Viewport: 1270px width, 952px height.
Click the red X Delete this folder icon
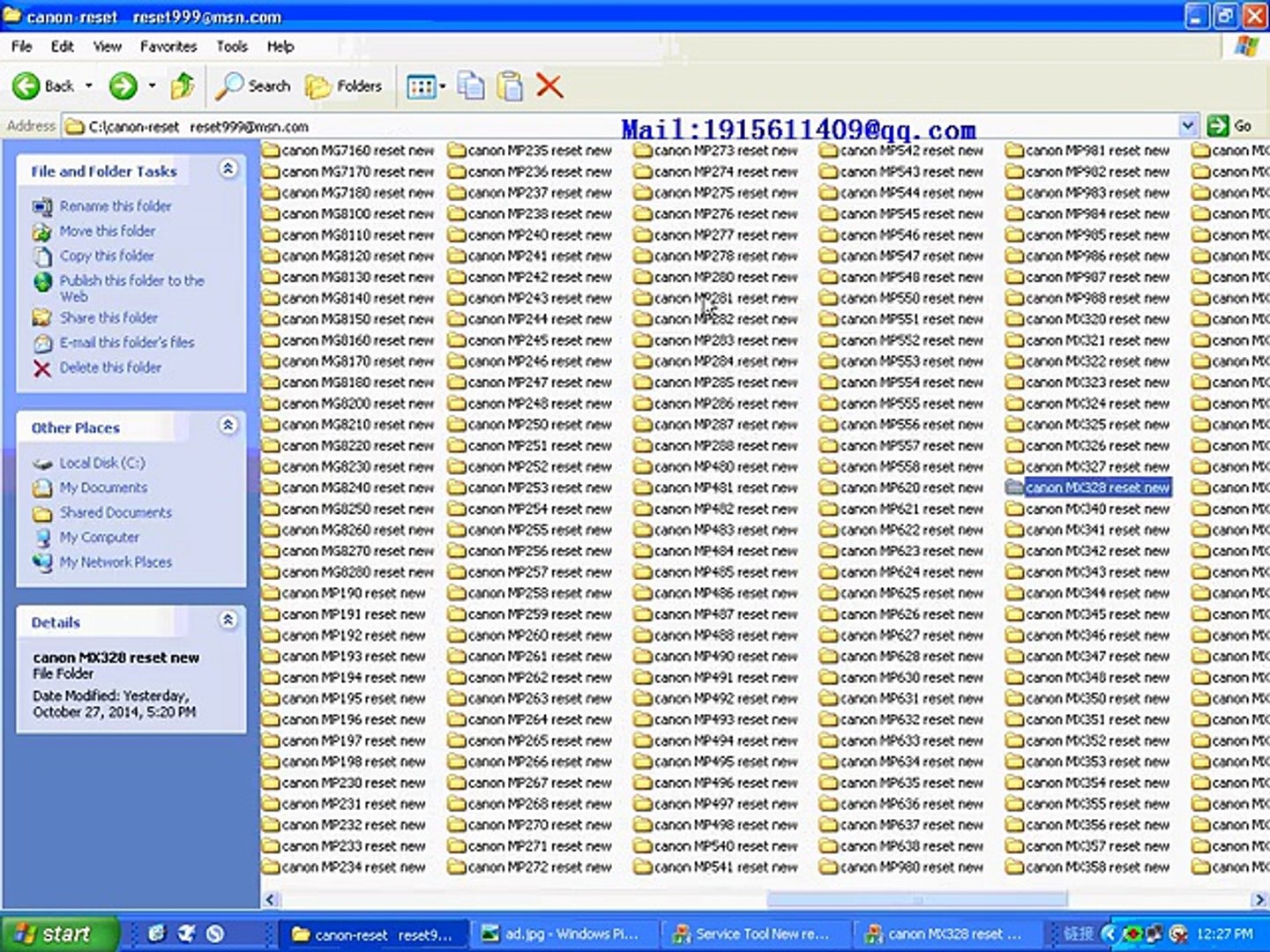(x=42, y=368)
